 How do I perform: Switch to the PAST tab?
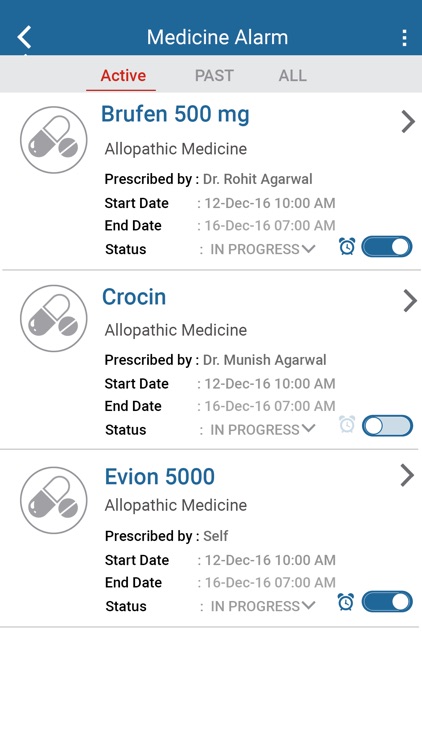tap(214, 76)
